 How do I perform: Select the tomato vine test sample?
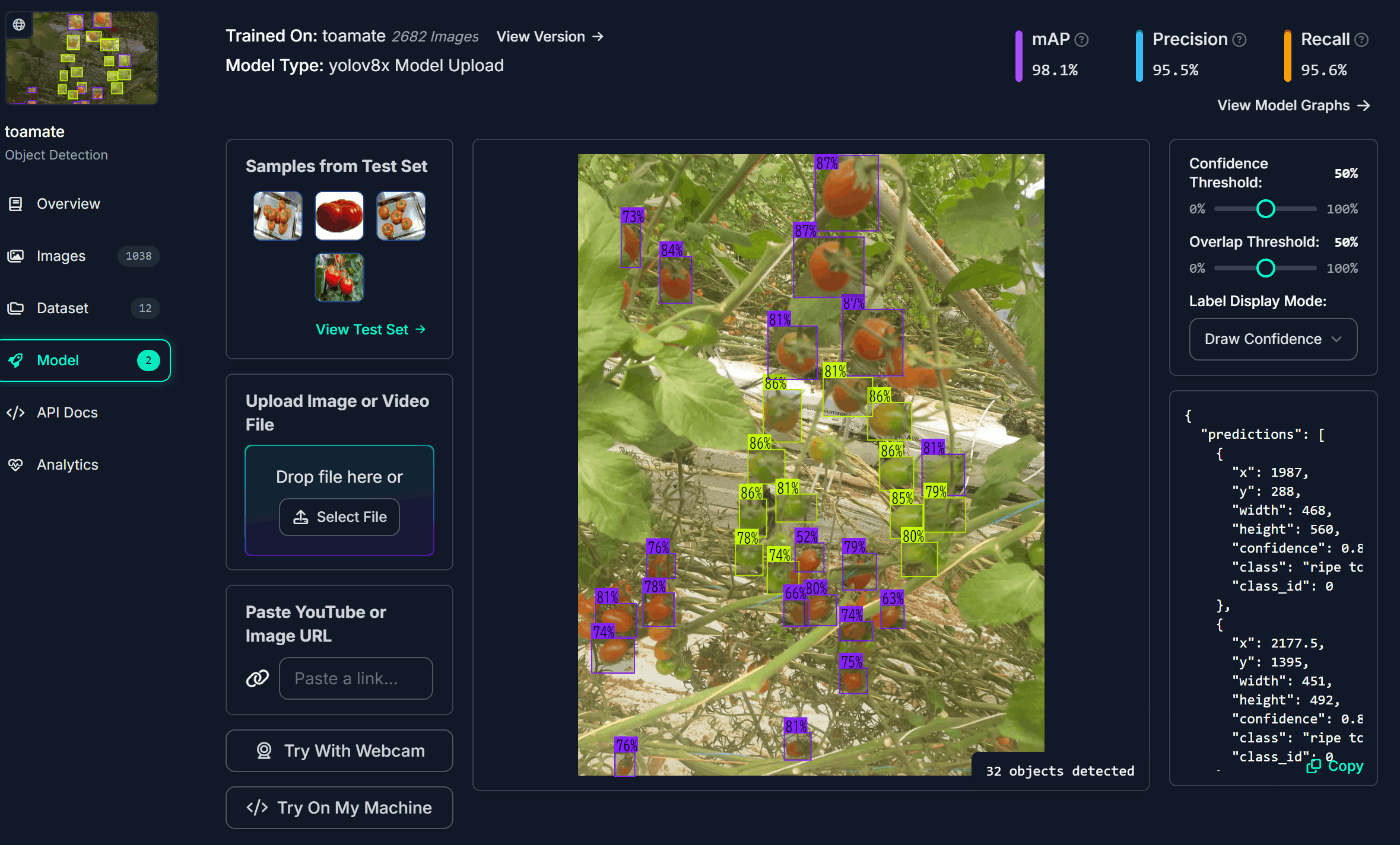click(339, 277)
